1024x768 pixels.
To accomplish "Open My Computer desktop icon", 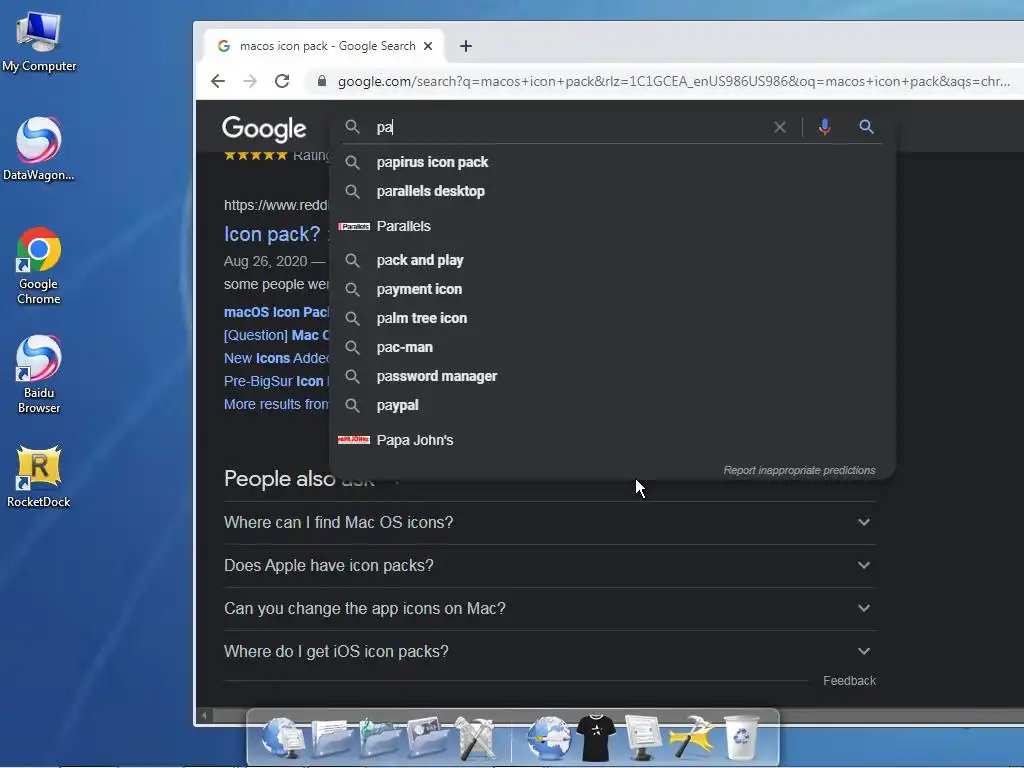I will point(39,42).
